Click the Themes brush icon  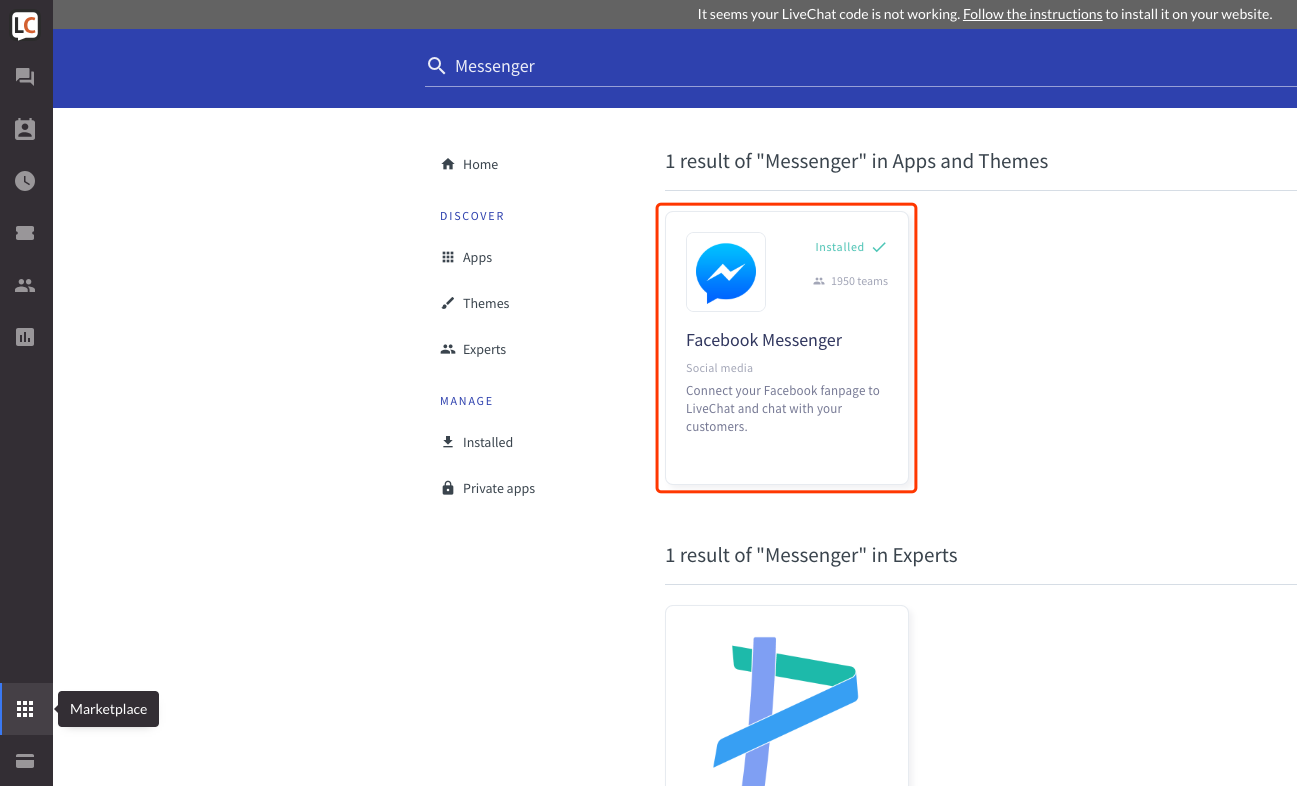pyautogui.click(x=448, y=303)
